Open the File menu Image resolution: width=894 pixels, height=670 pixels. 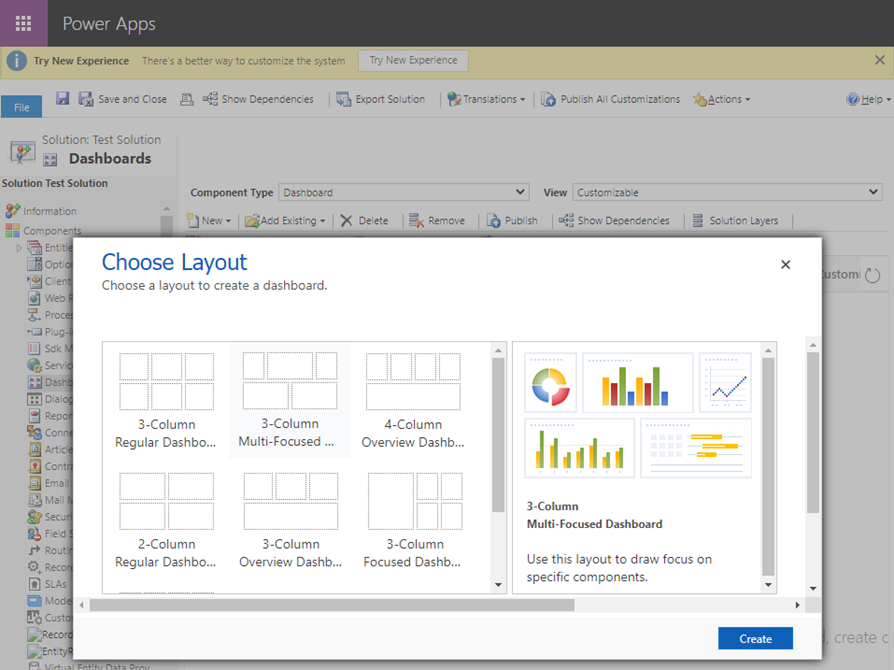[x=21, y=107]
